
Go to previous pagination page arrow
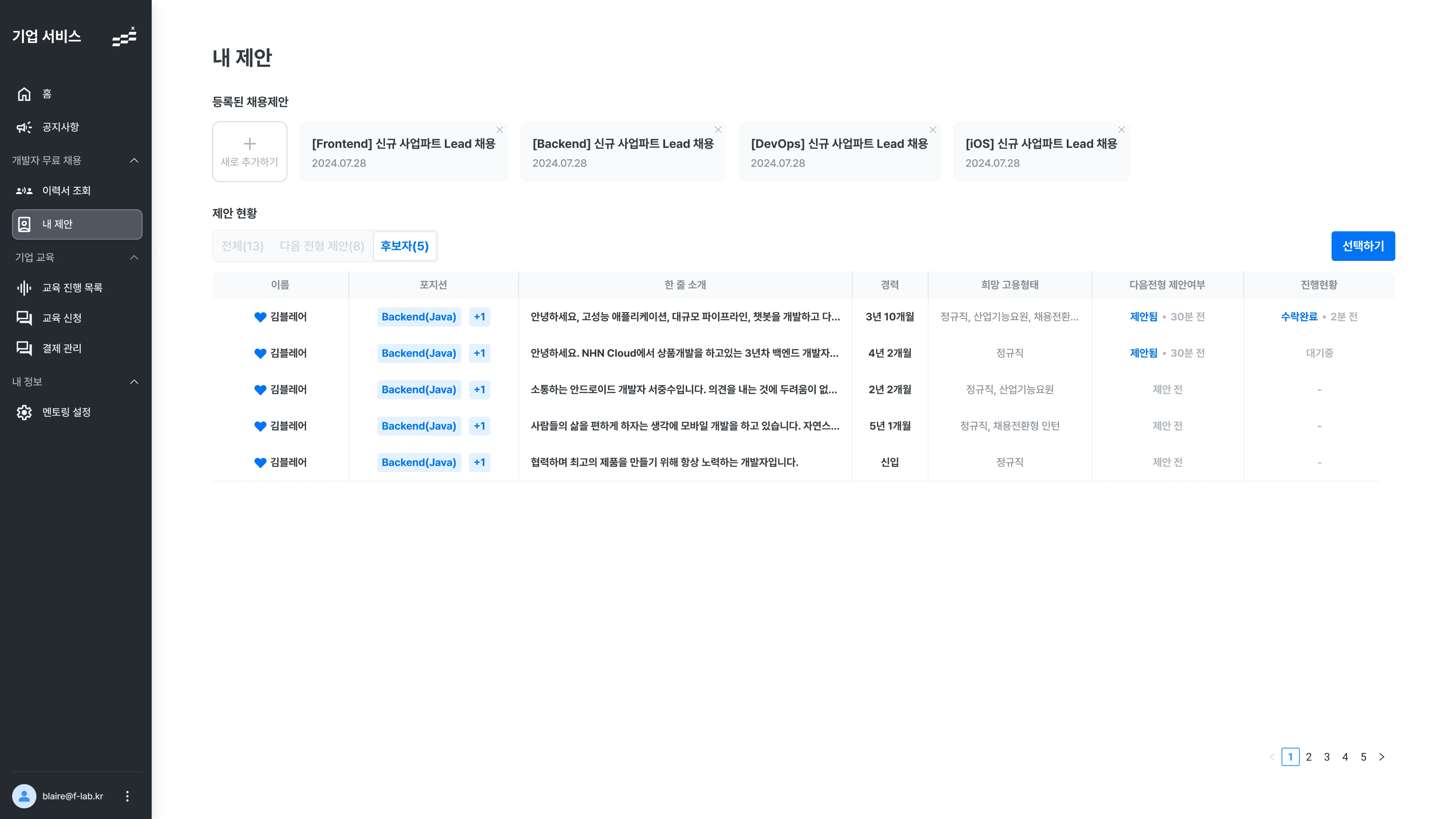[x=1272, y=757]
